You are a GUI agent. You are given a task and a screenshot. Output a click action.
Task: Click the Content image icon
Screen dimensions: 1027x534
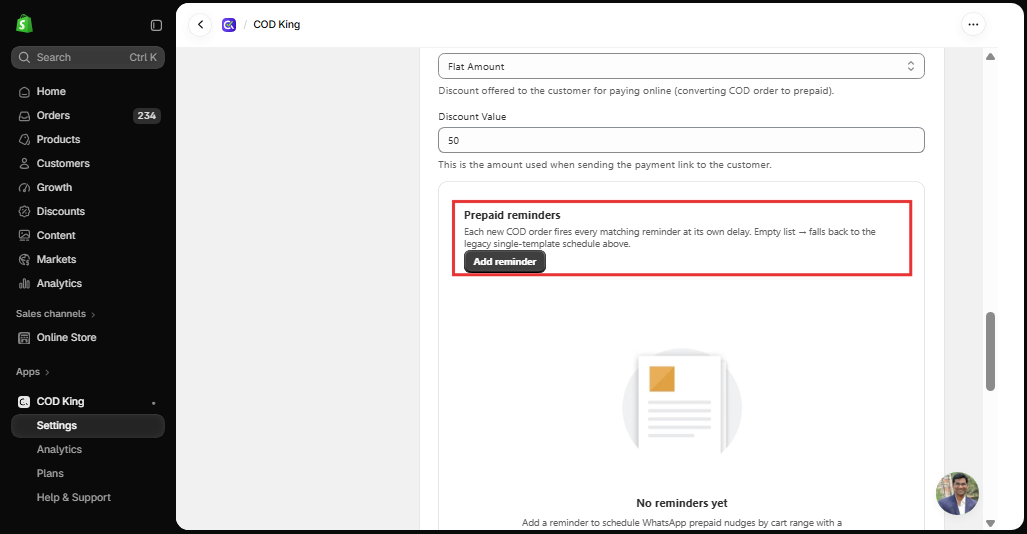(x=24, y=235)
